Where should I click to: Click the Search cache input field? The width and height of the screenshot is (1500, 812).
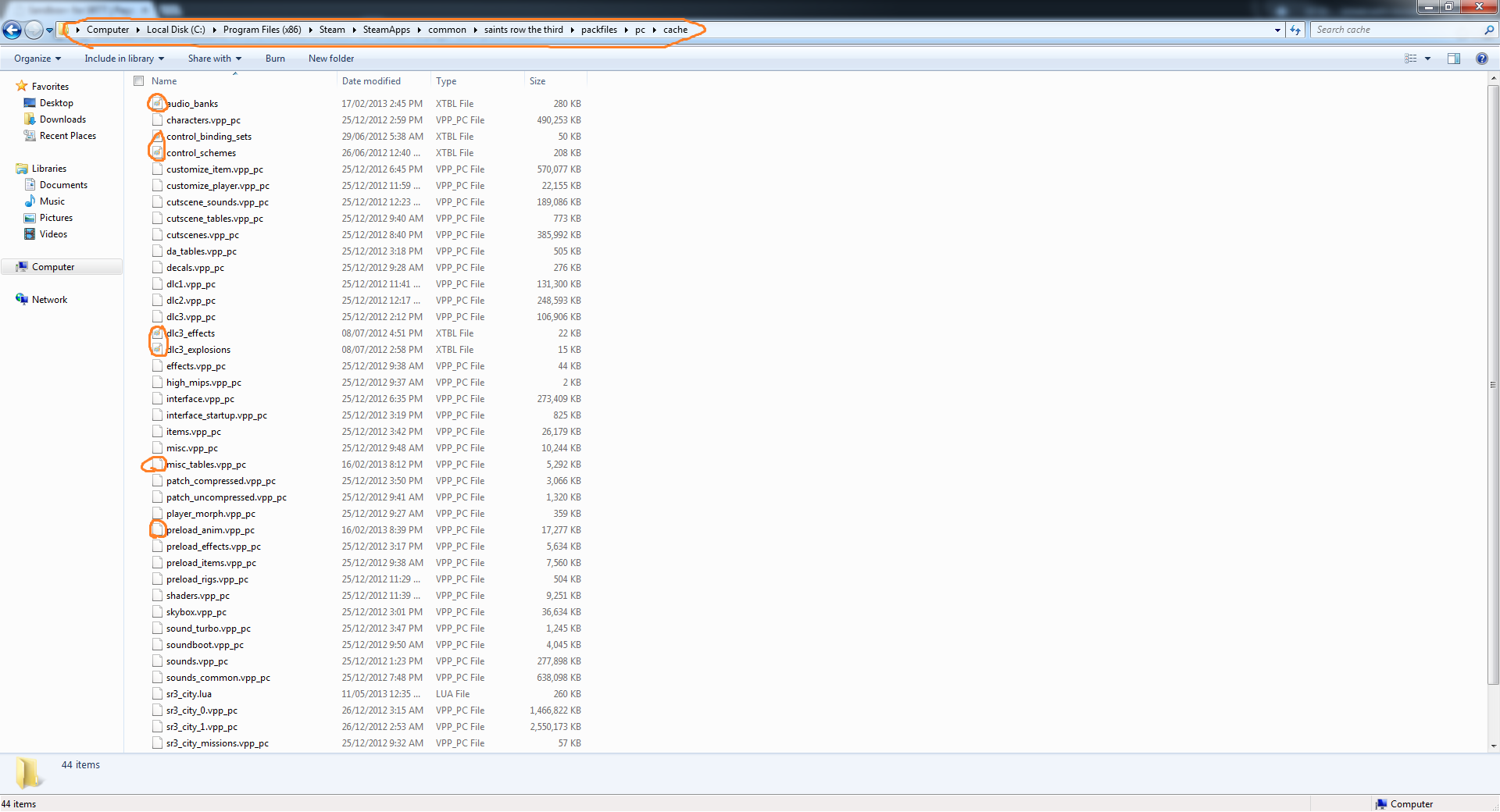[x=1397, y=30]
